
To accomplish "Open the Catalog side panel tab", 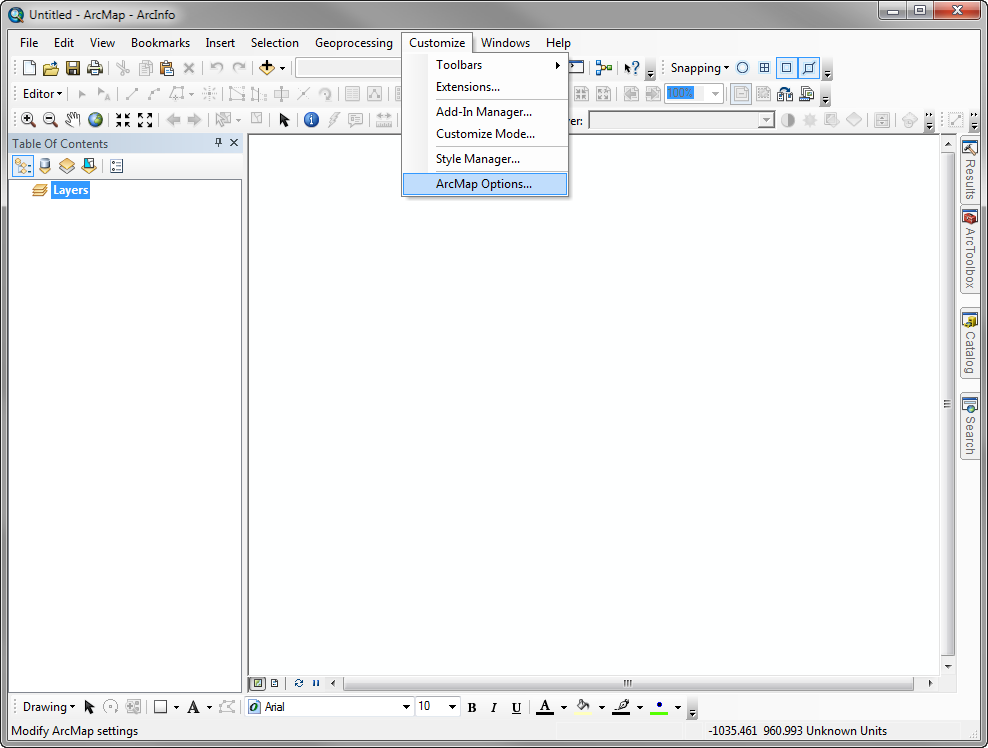I will (969, 345).
